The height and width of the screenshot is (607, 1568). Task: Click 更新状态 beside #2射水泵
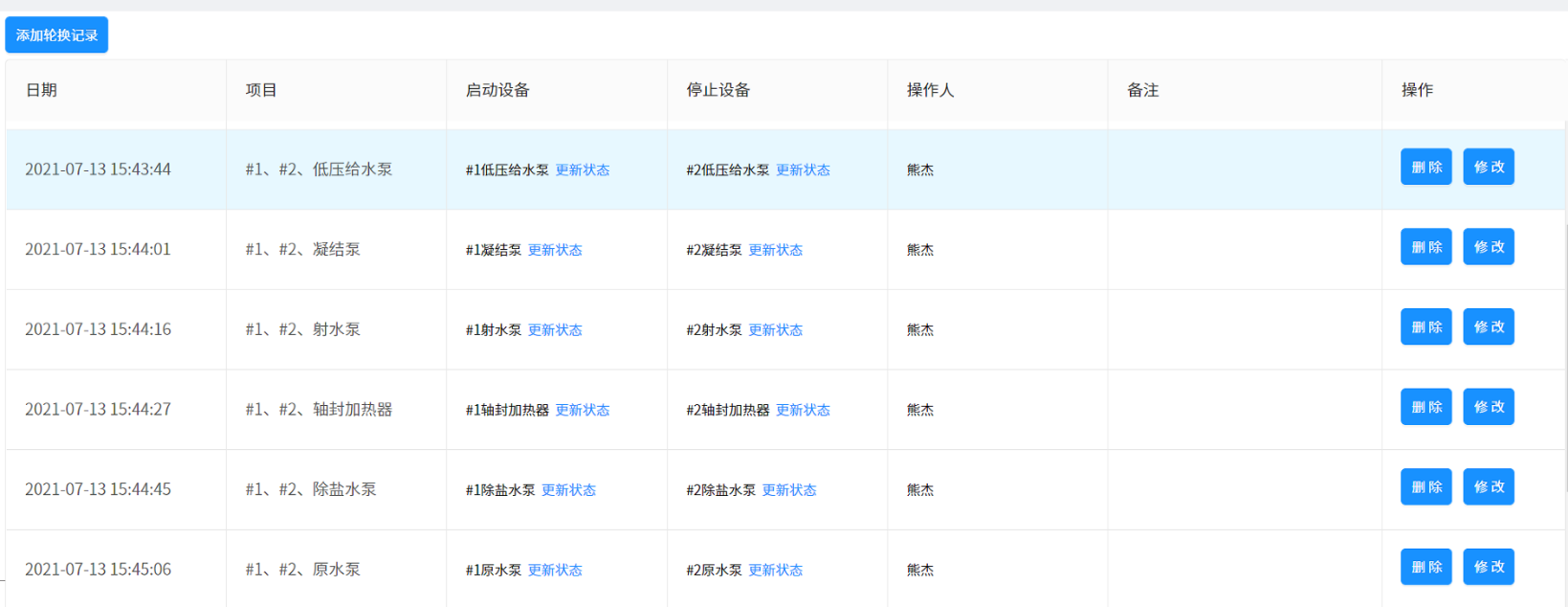tap(775, 330)
